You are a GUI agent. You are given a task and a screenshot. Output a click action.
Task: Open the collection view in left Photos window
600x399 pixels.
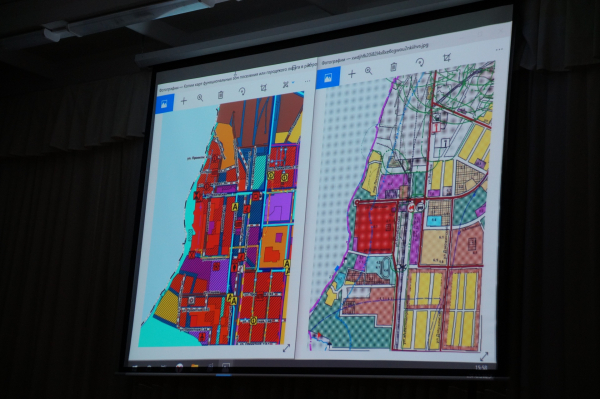(x=165, y=104)
